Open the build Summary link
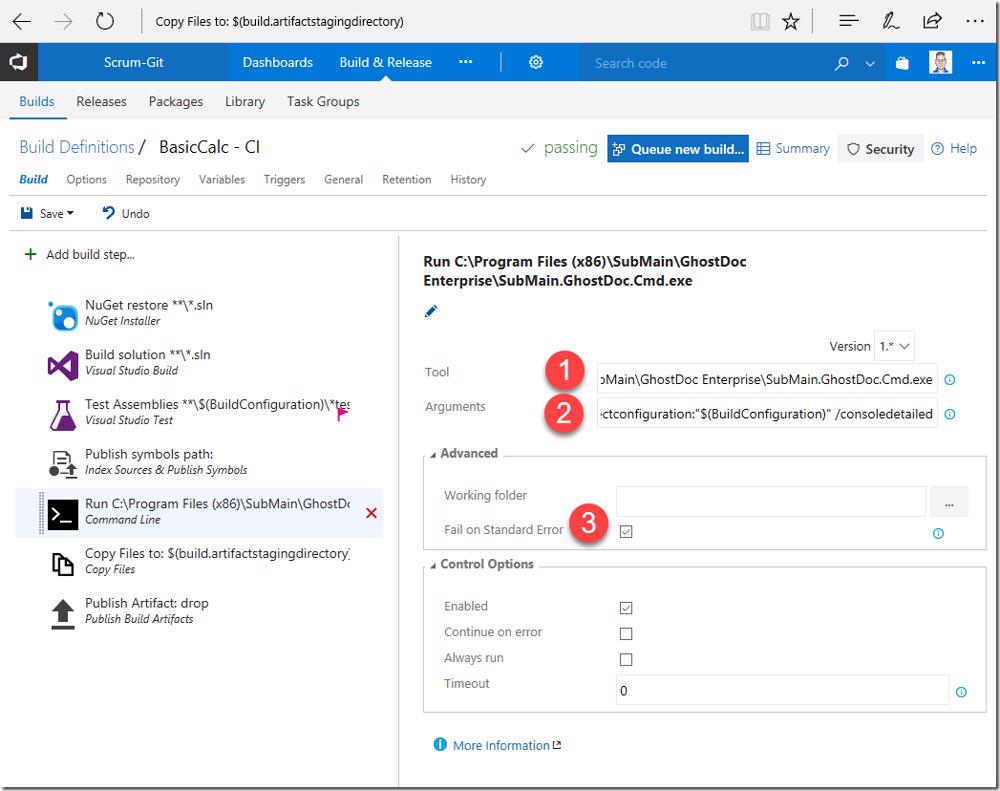The width and height of the screenshot is (1000, 791). [793, 149]
